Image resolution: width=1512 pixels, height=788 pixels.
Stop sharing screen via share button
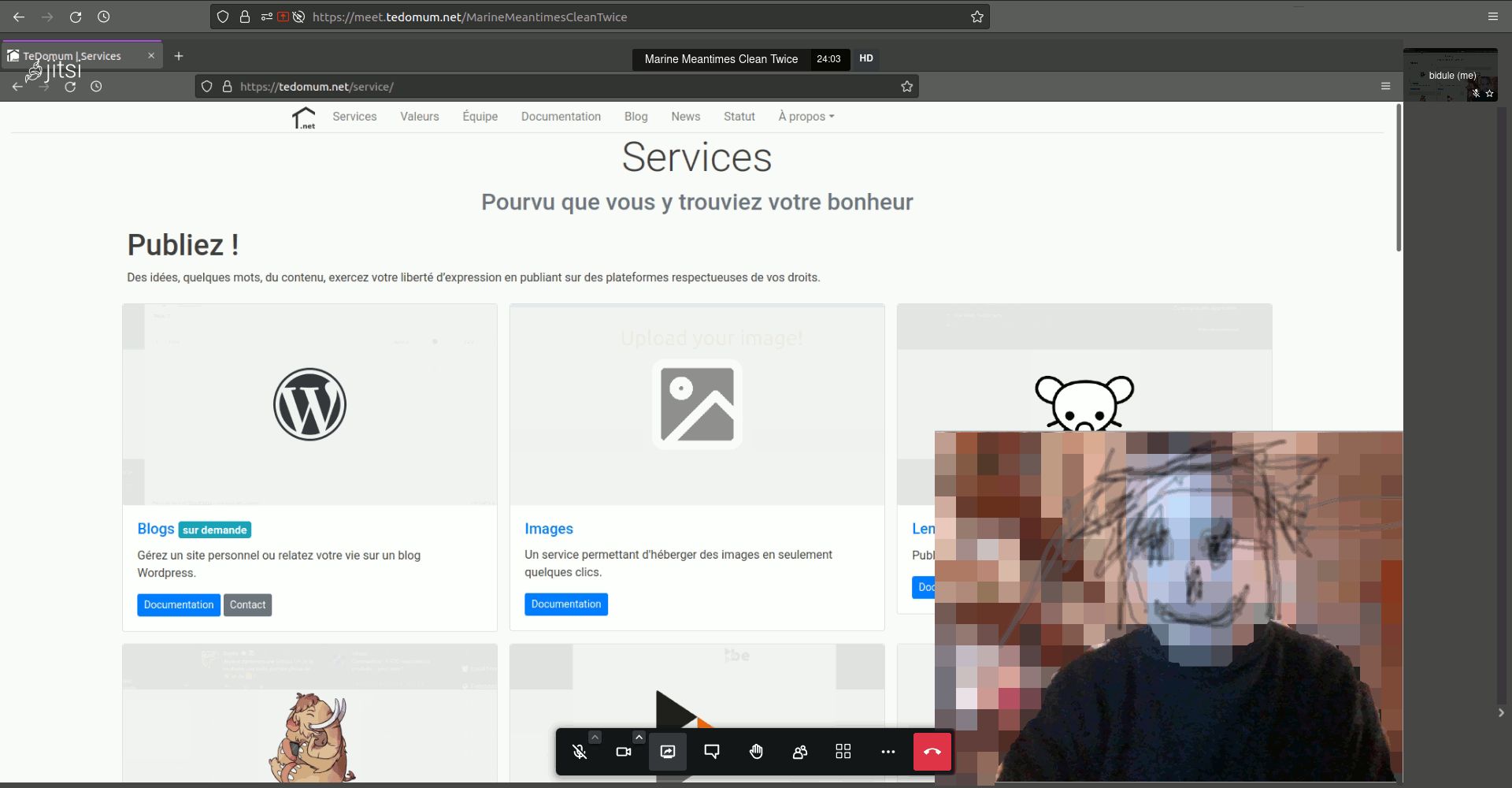tap(668, 752)
